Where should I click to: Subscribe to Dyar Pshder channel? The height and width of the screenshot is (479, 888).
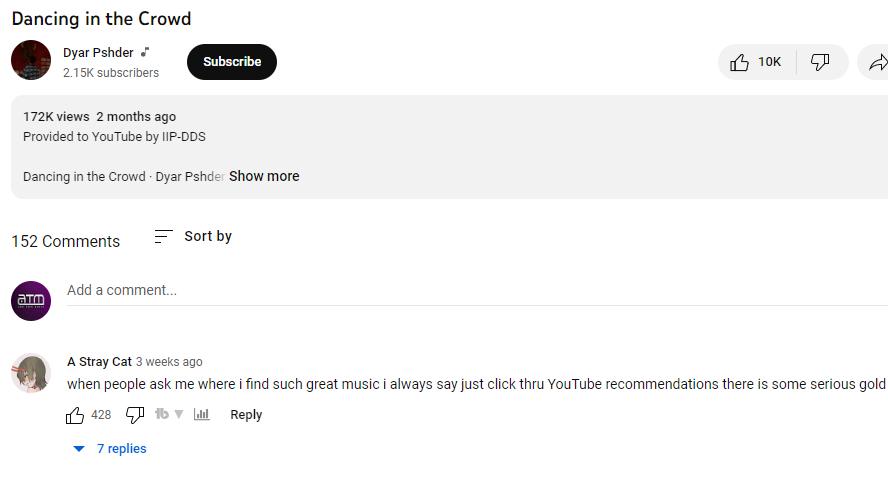(232, 62)
